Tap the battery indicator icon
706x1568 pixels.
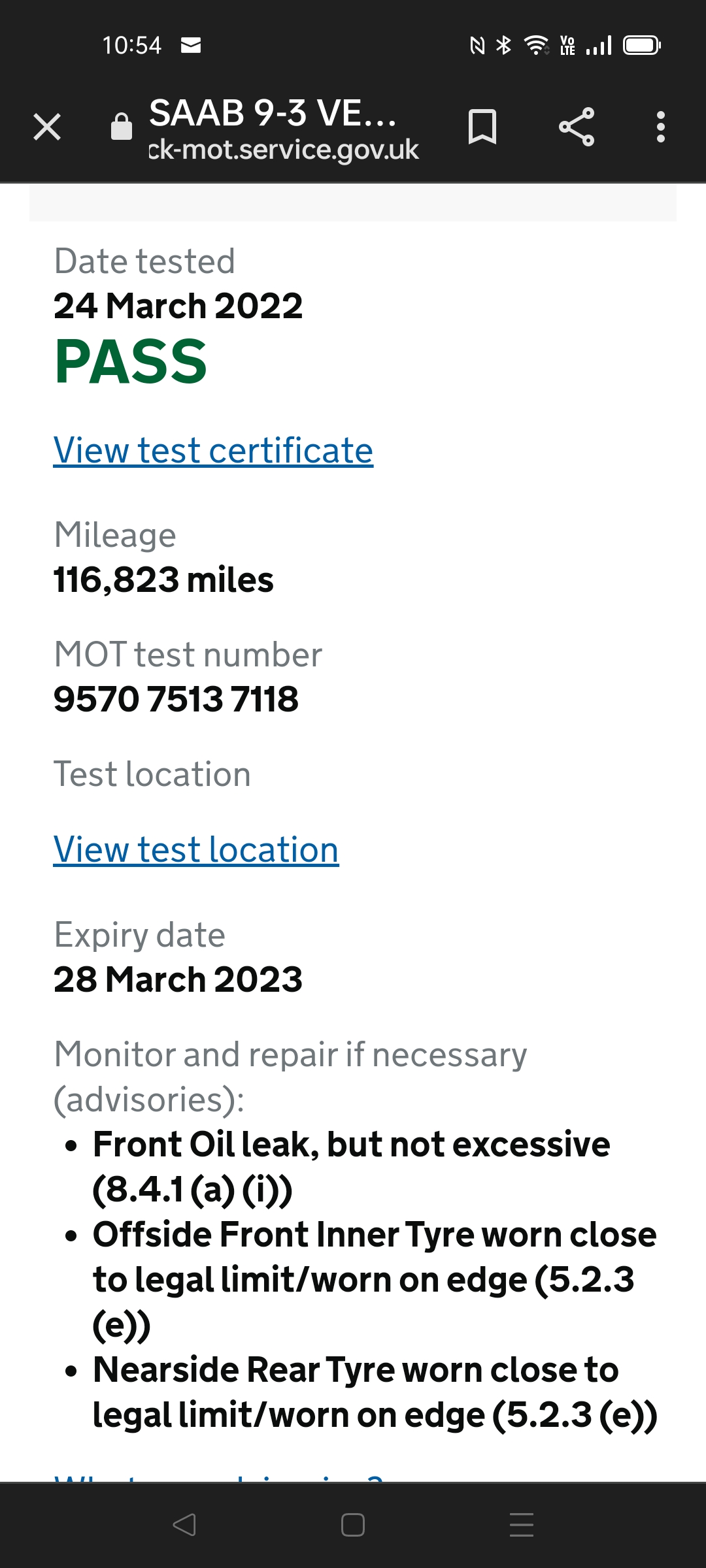tap(641, 45)
